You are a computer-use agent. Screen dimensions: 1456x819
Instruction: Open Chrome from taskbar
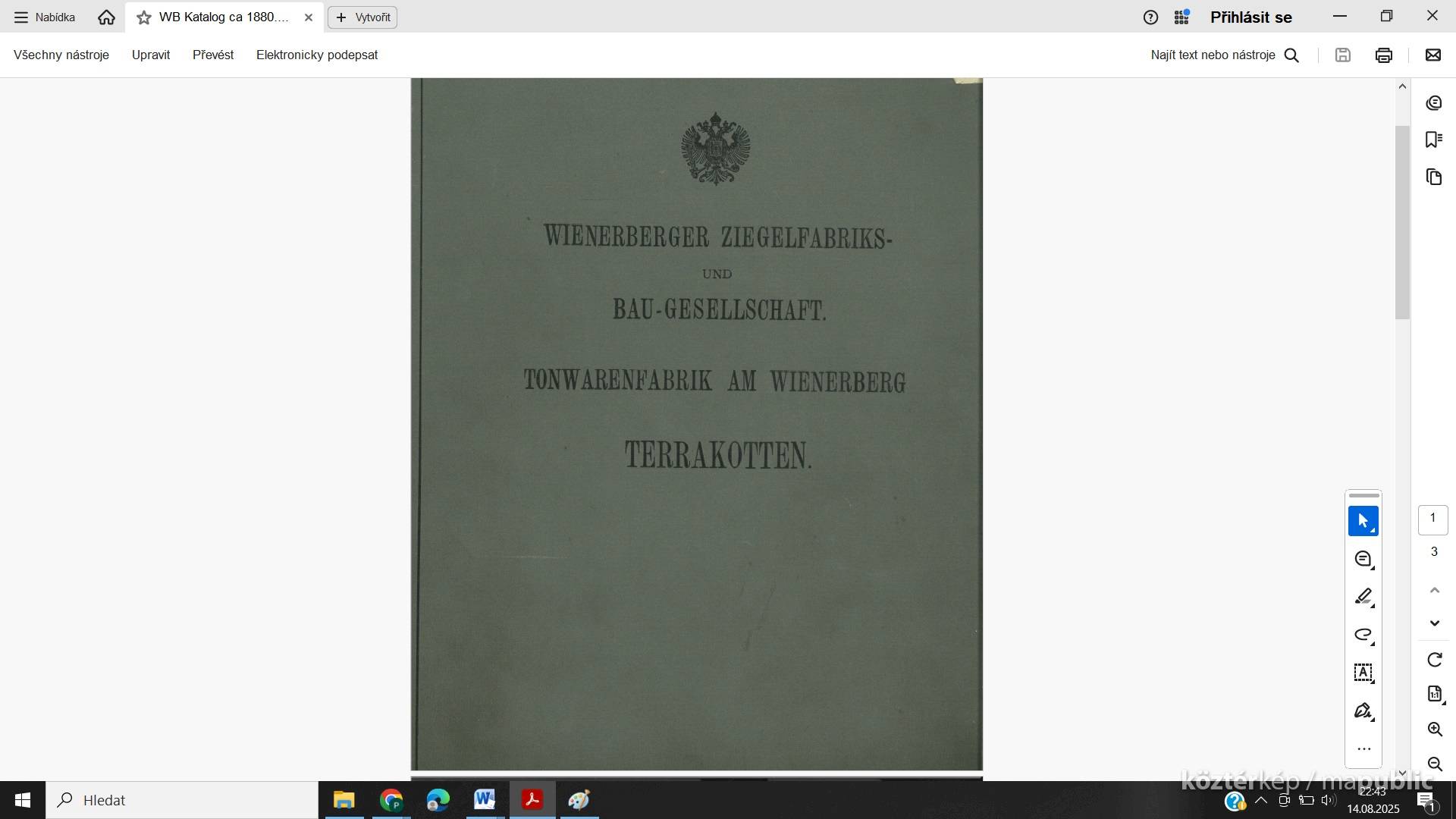point(391,800)
